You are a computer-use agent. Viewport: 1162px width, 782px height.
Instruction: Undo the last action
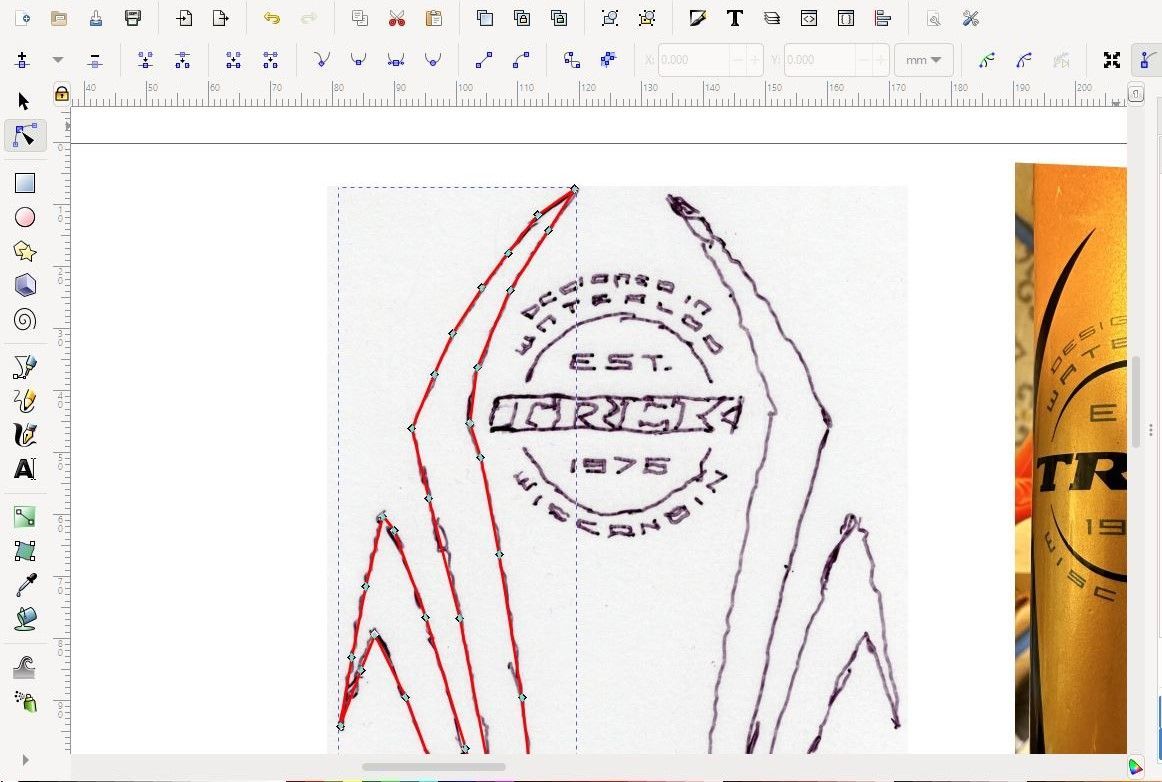271,18
